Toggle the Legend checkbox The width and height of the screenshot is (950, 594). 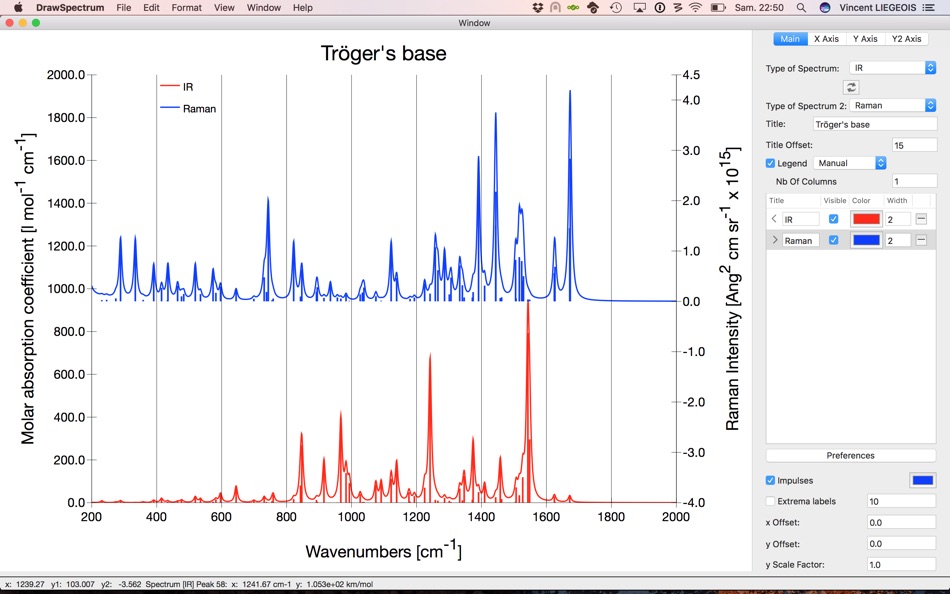770,163
